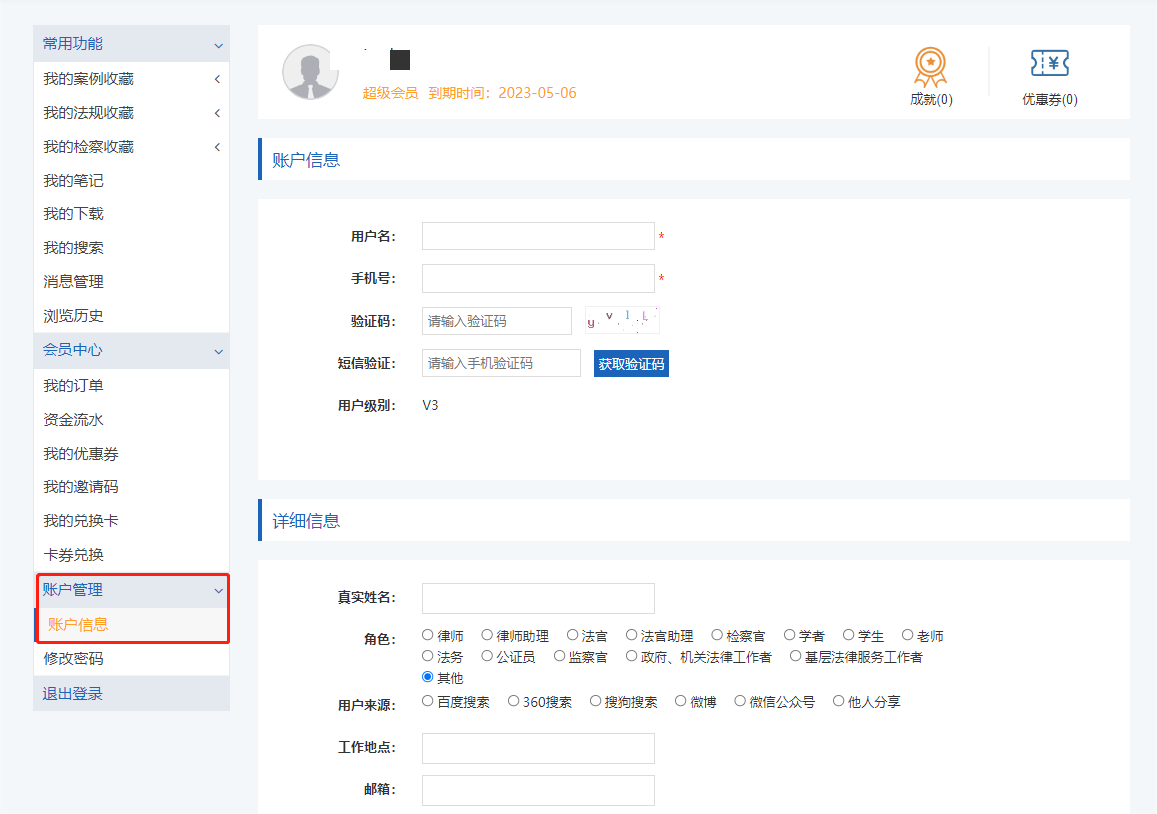Expand 我的案例收藏 submenu
This screenshot has height=814, width=1157.
[217, 79]
